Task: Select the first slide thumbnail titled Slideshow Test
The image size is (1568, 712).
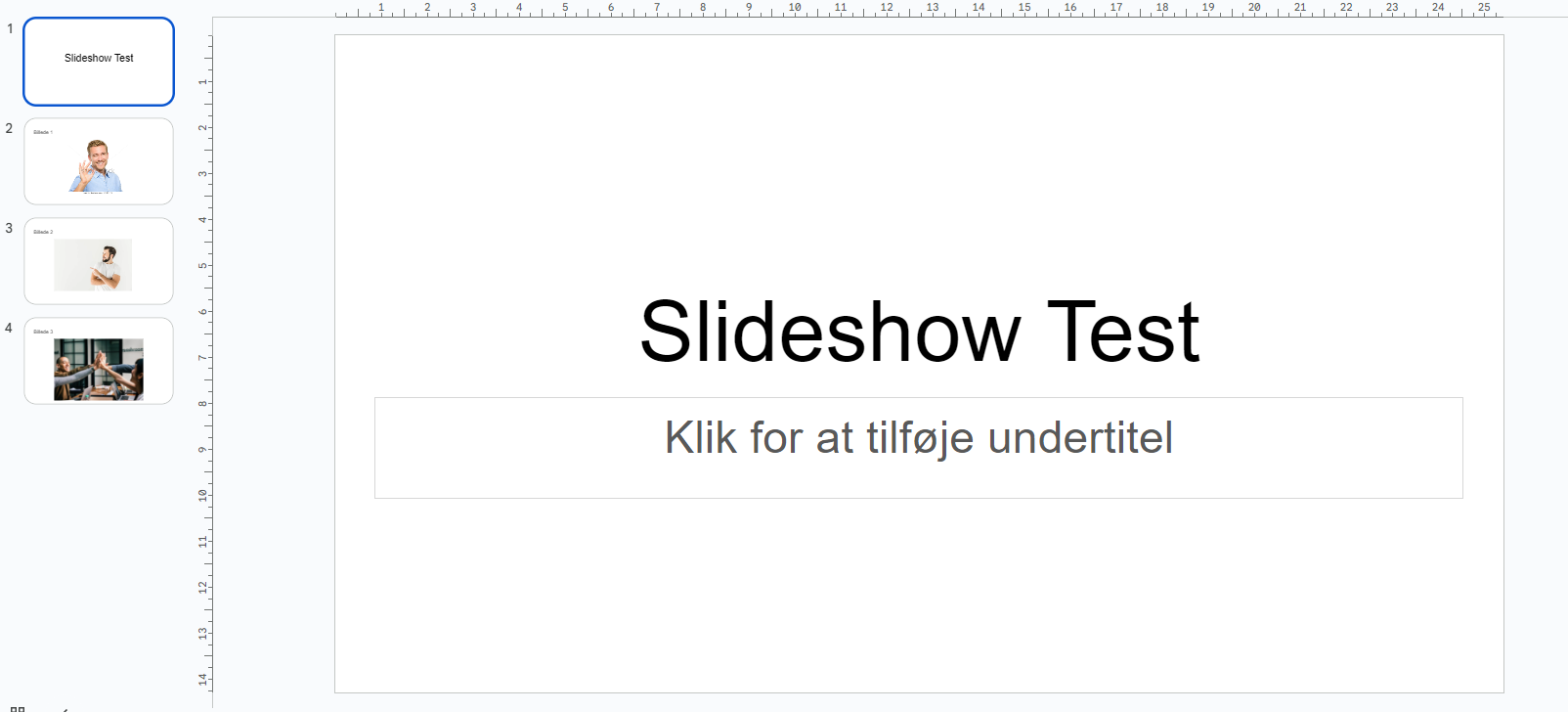Action: [x=99, y=62]
